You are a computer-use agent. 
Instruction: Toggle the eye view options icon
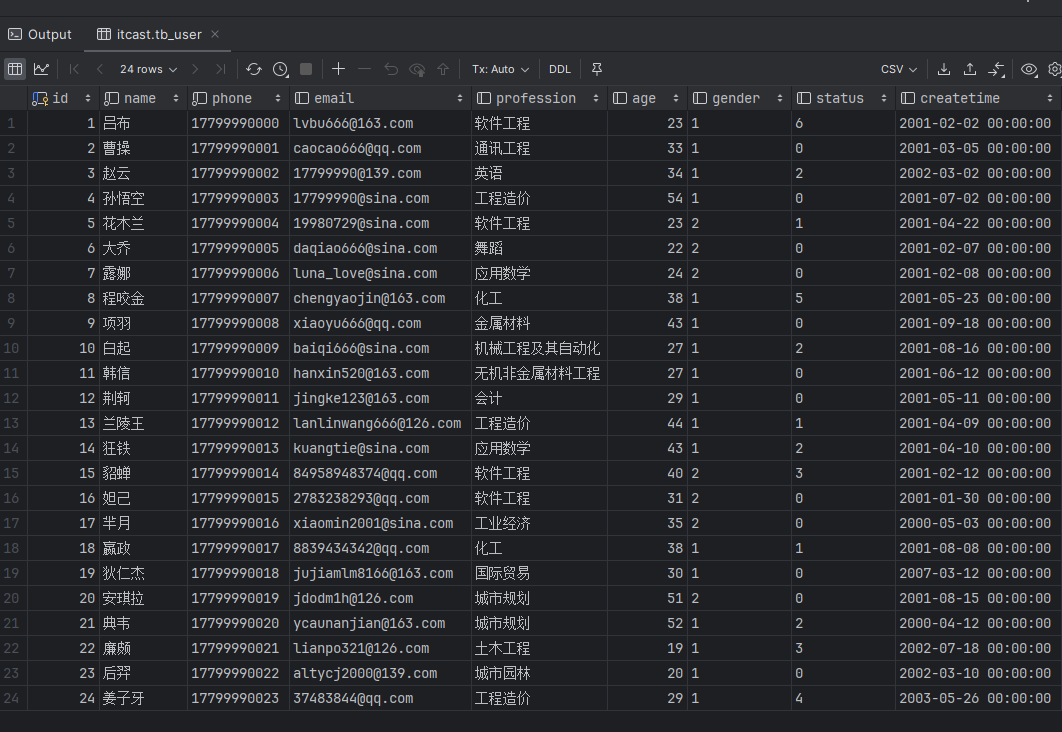tap(1029, 69)
